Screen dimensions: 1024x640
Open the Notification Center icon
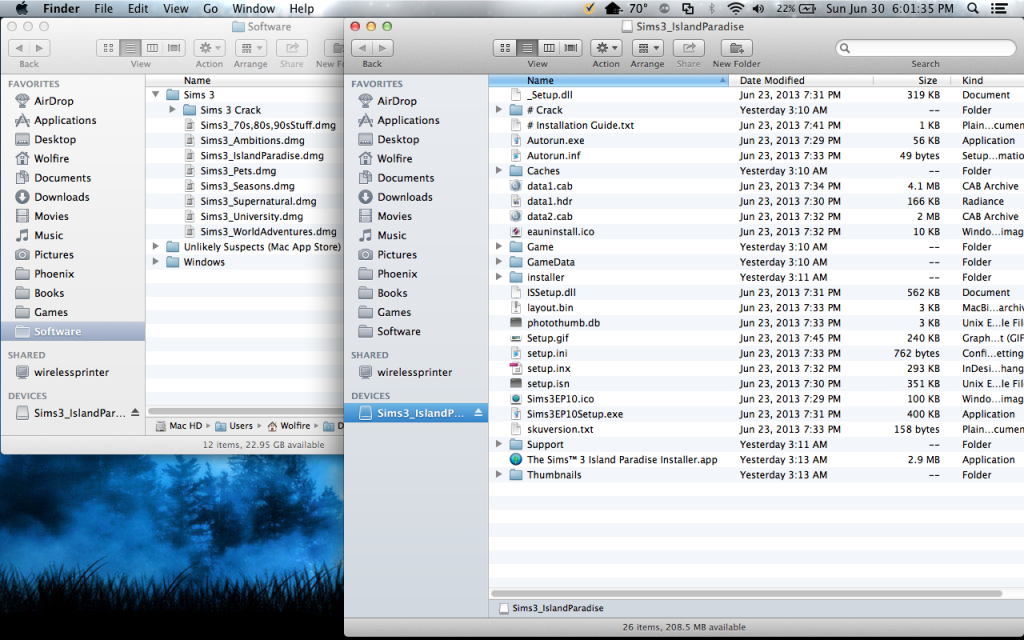(x=999, y=8)
